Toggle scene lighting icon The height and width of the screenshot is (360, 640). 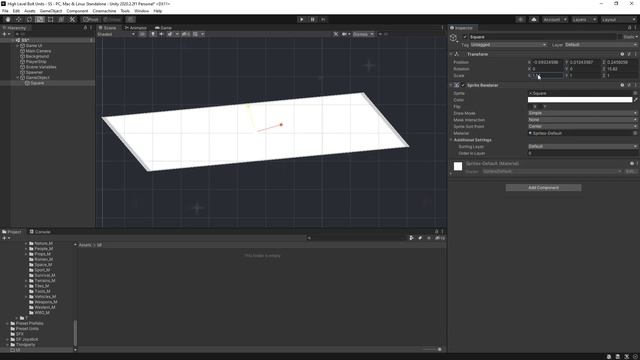pos(153,34)
